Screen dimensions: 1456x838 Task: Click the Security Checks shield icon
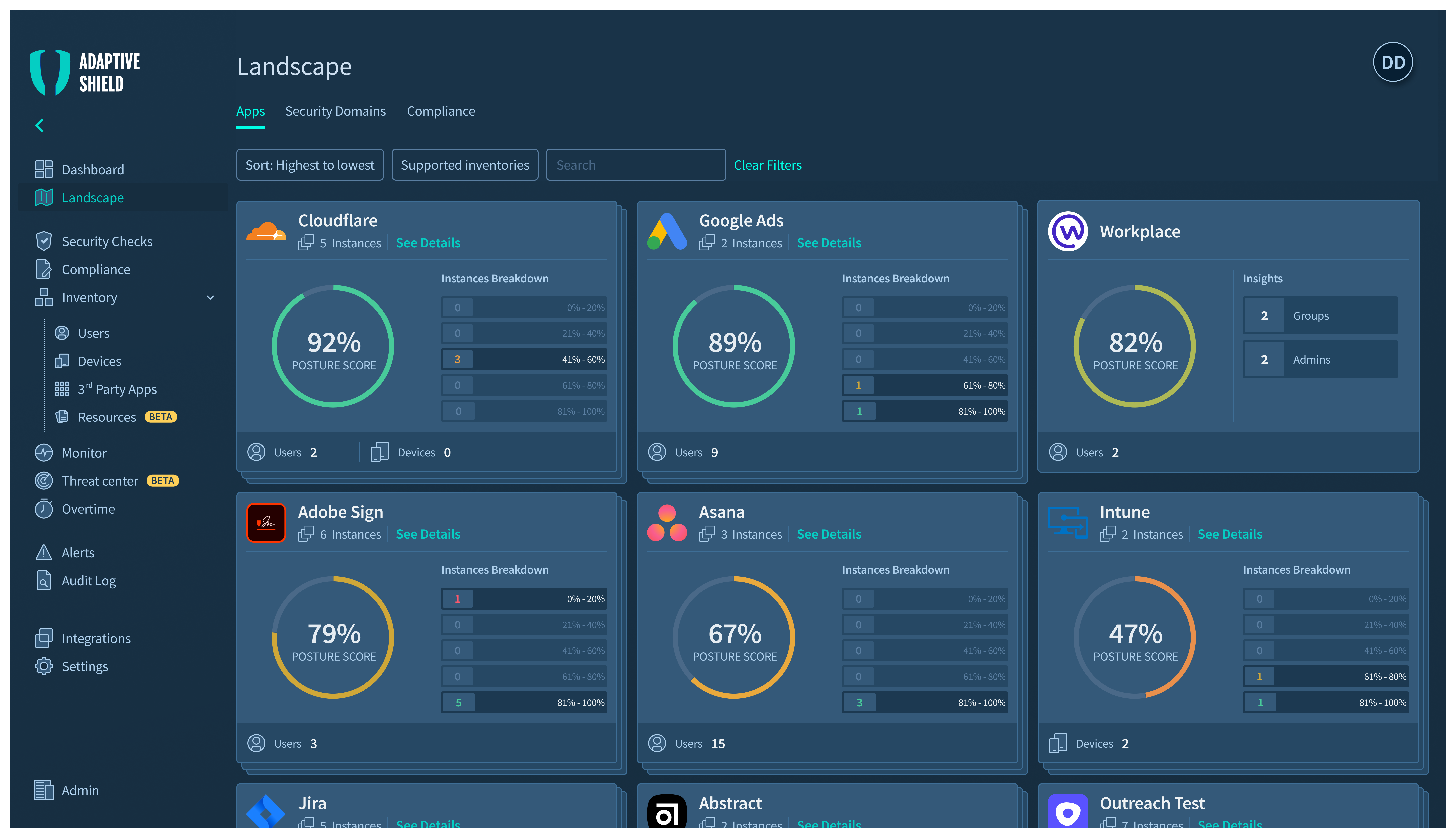[44, 241]
